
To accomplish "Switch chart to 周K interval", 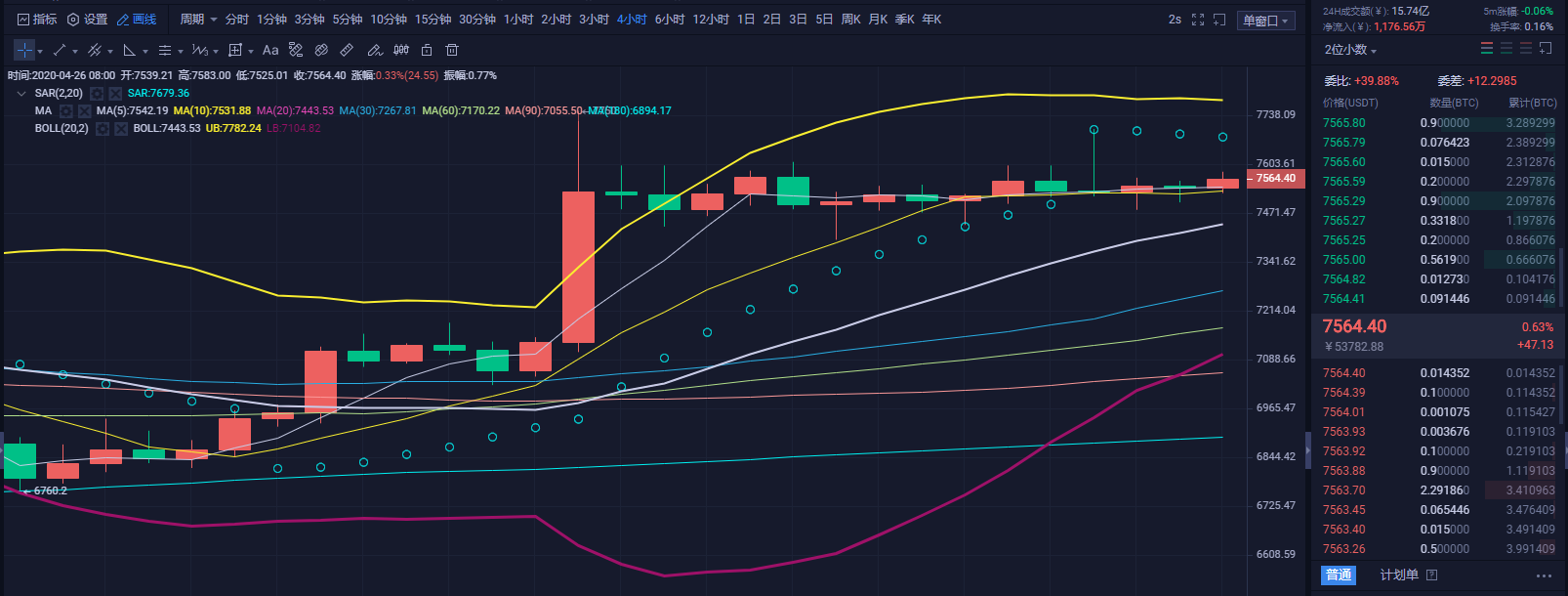I will click(850, 20).
